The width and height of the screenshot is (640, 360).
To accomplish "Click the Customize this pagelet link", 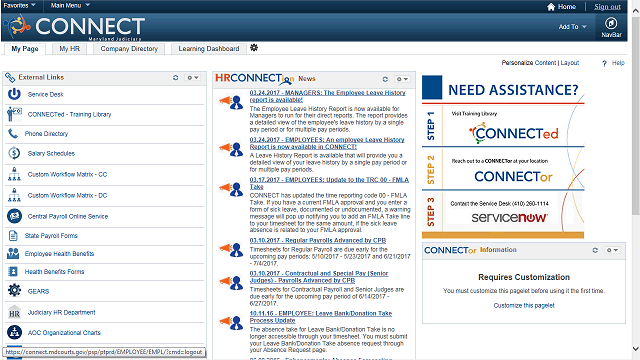I will click(x=524, y=305).
